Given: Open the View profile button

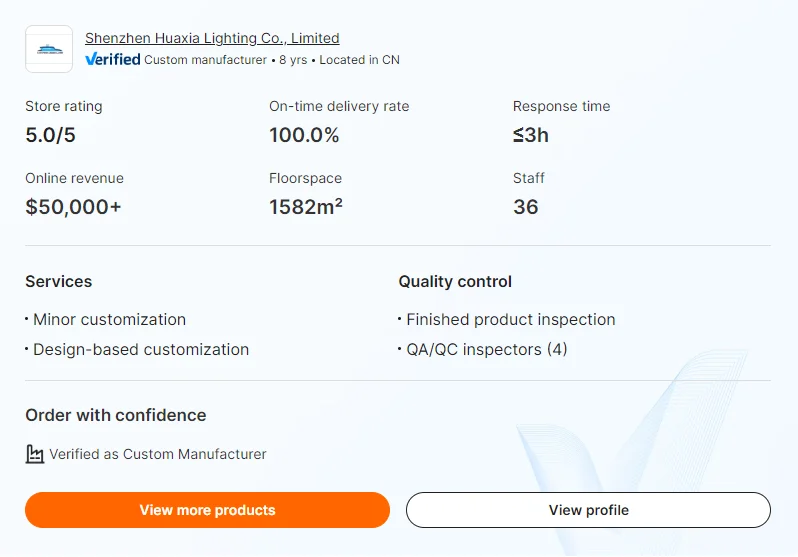Looking at the screenshot, I should (x=588, y=510).
